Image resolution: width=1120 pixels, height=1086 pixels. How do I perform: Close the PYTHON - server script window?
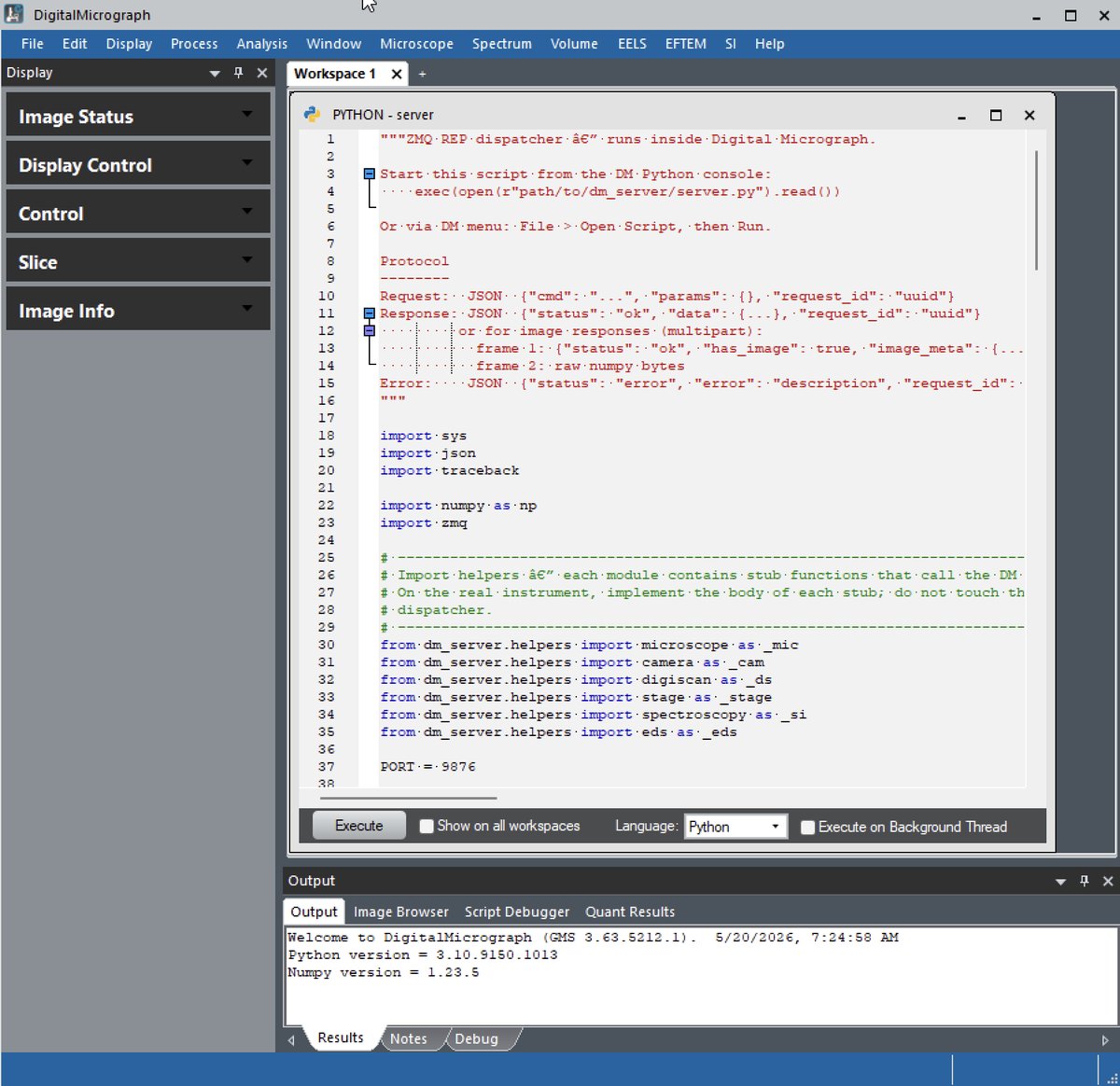pyautogui.click(x=1029, y=115)
